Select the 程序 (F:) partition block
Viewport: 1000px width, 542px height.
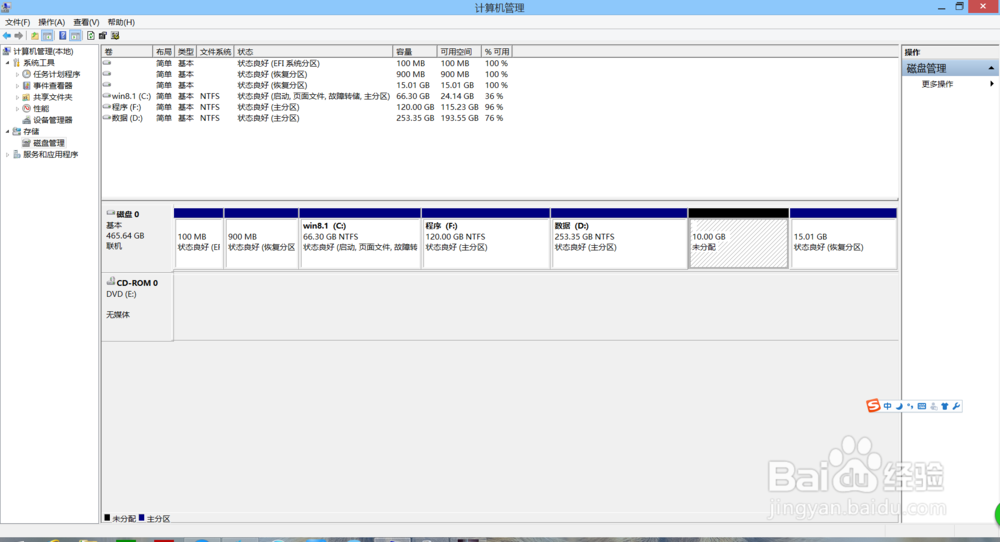pyautogui.click(x=486, y=238)
